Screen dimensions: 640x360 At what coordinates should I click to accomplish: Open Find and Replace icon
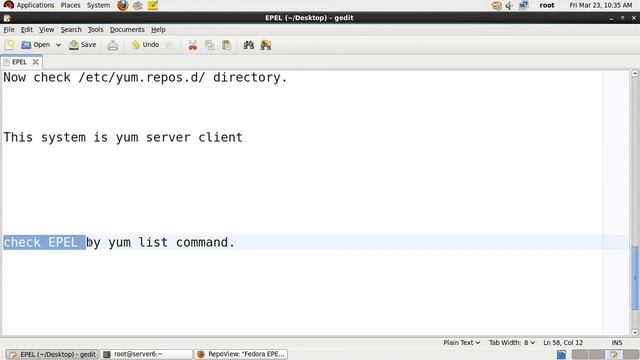point(266,45)
